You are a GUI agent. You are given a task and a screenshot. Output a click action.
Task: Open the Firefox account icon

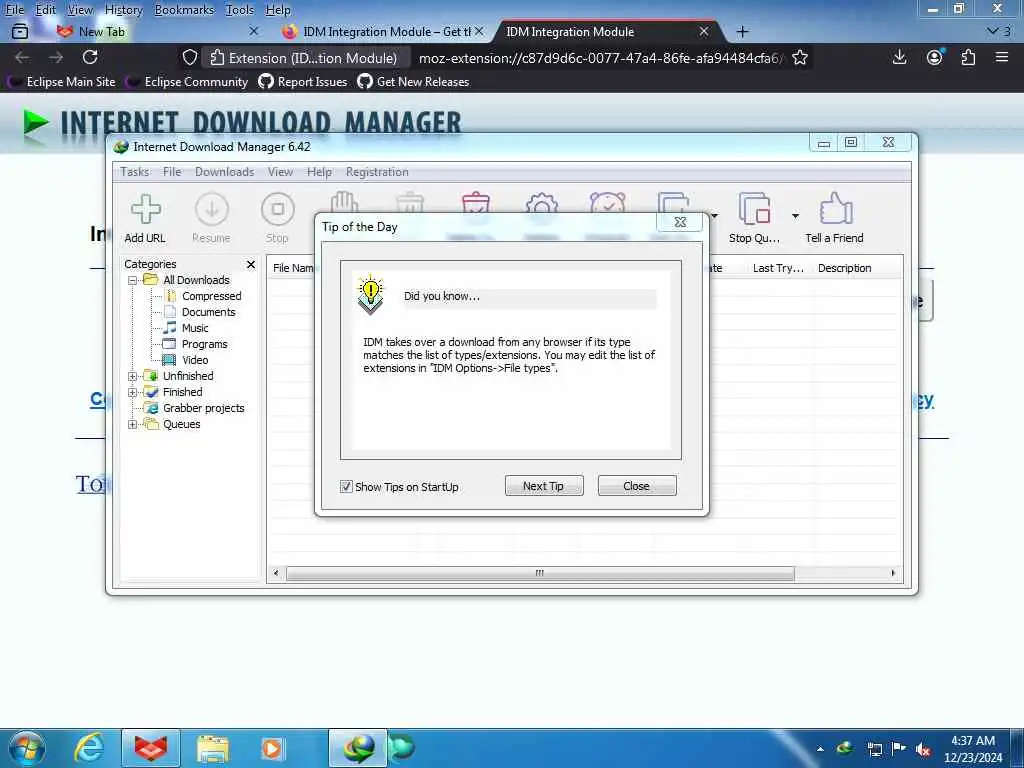[x=935, y=57]
